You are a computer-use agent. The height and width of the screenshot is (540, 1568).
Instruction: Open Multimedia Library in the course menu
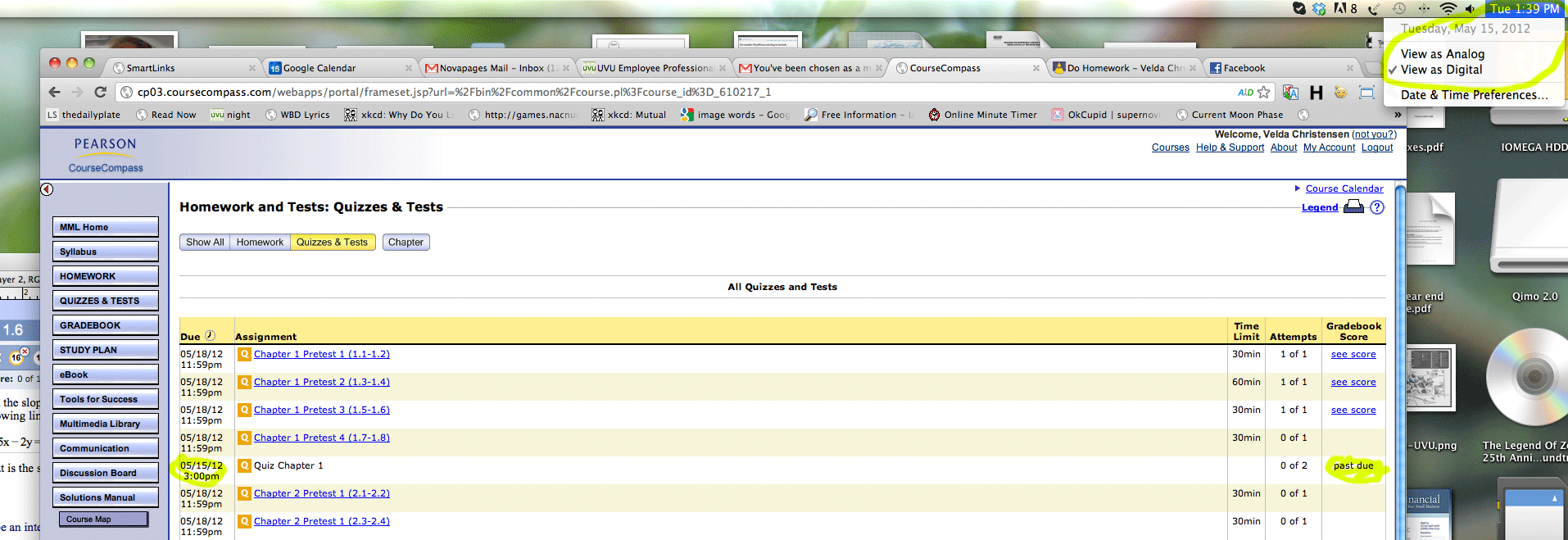pos(106,424)
